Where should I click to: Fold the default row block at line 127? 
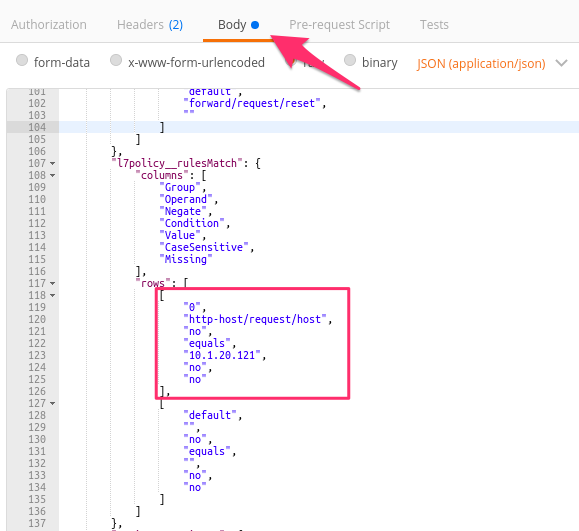[52, 404]
